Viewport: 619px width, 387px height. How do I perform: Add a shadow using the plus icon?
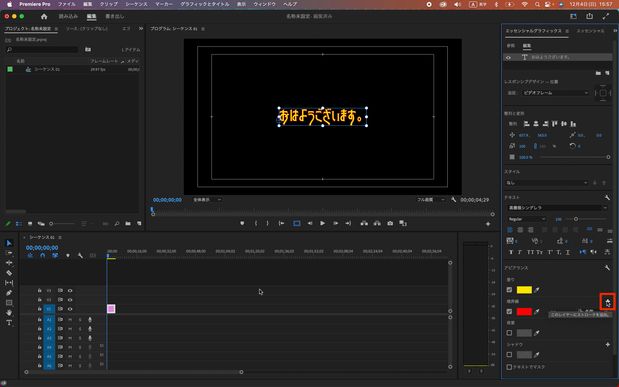click(x=608, y=345)
